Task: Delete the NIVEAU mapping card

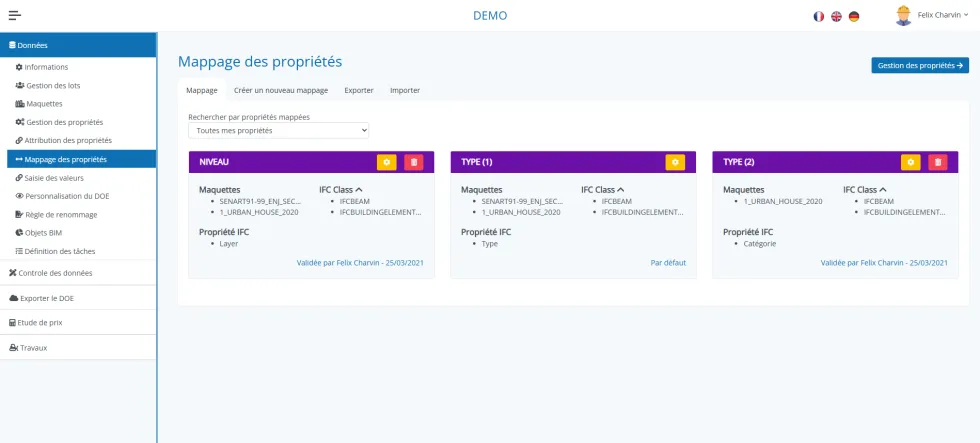Action: 414,162
